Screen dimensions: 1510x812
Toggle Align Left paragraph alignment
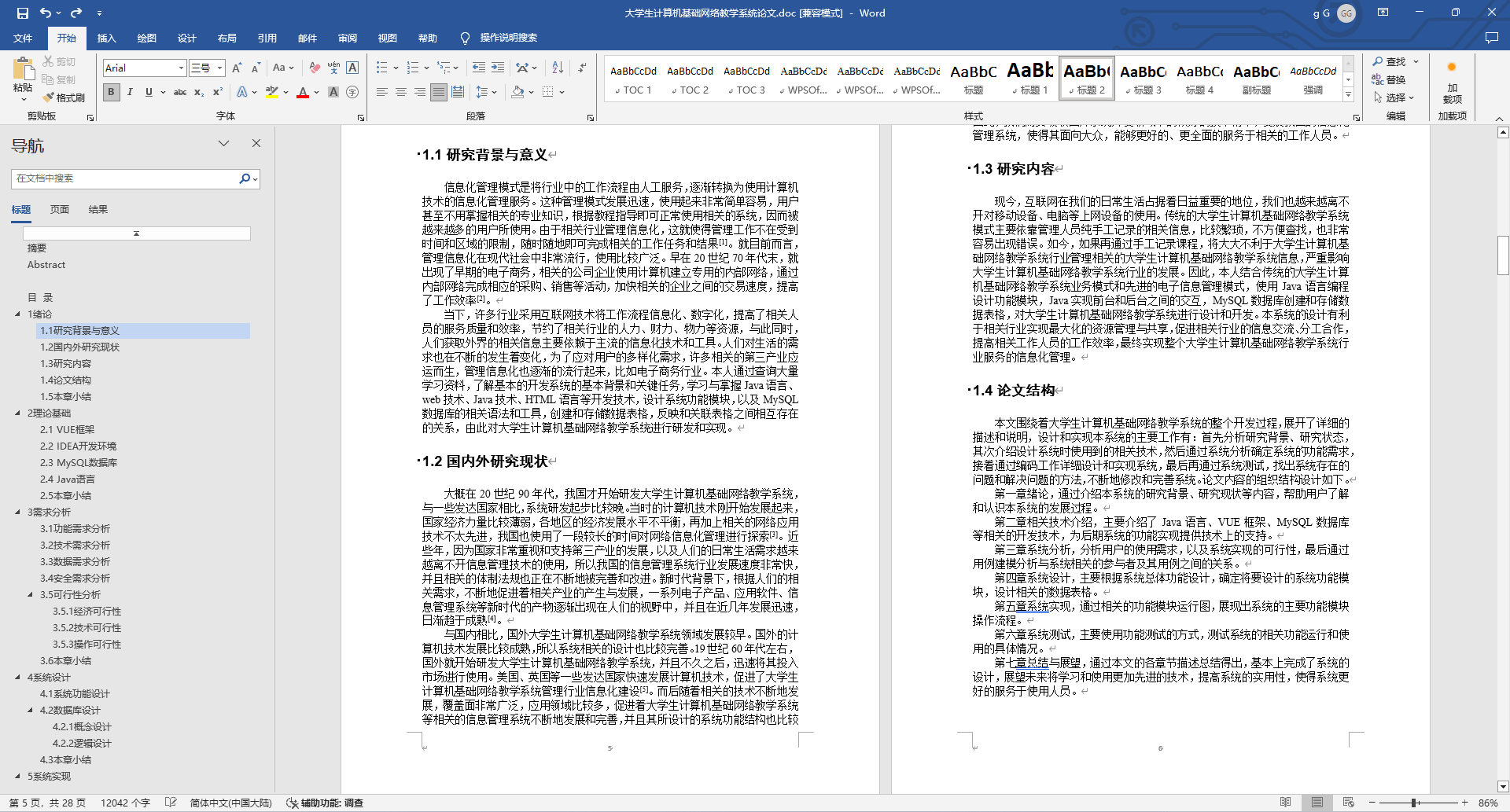click(382, 92)
